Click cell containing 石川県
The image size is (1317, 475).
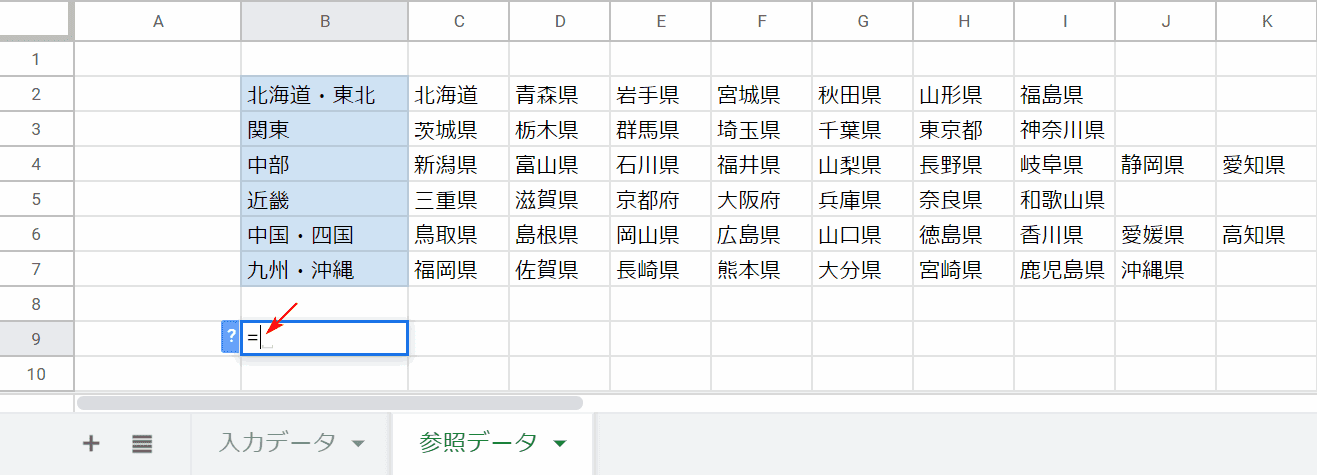(x=660, y=165)
